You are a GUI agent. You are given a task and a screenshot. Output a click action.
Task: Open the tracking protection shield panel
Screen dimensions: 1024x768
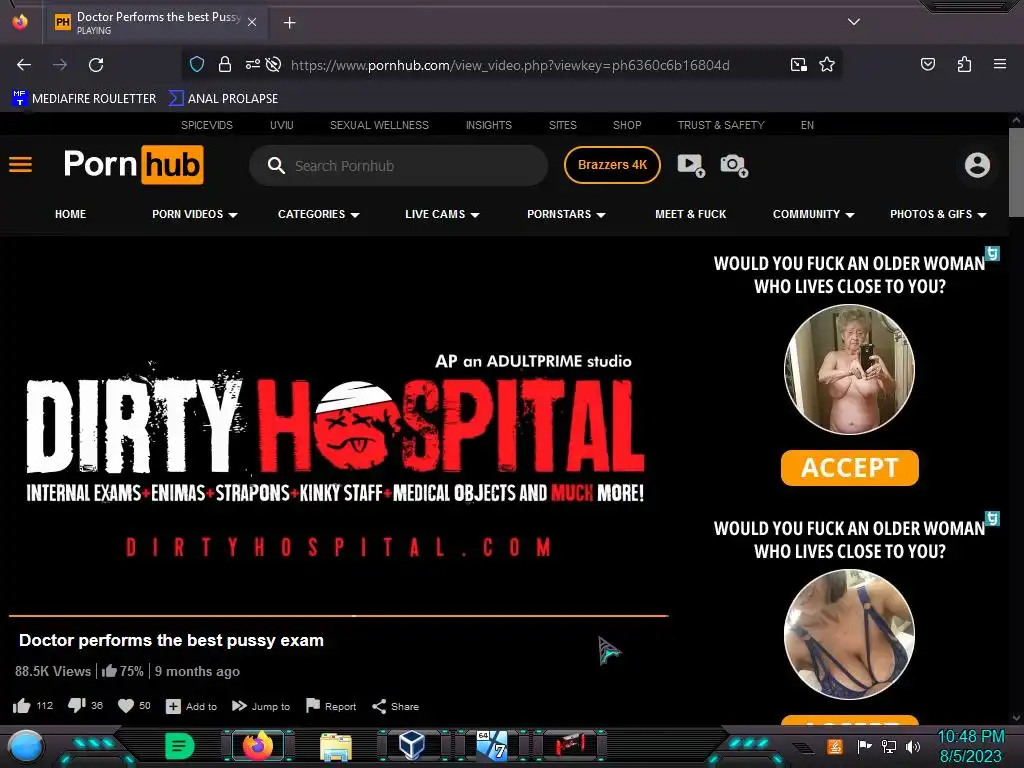pyautogui.click(x=197, y=64)
